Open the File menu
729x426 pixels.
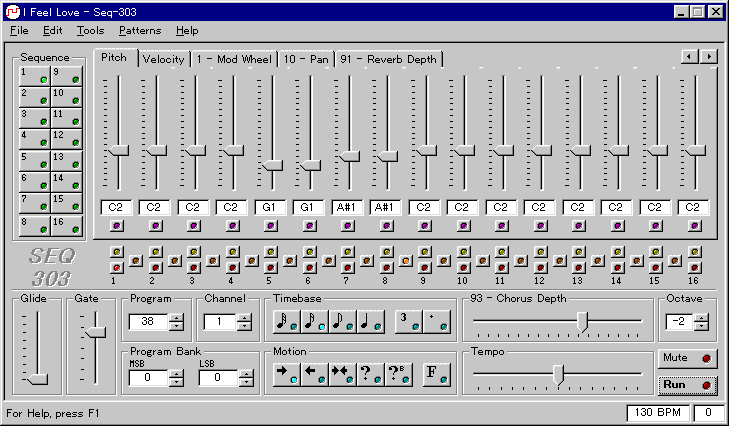[19, 31]
